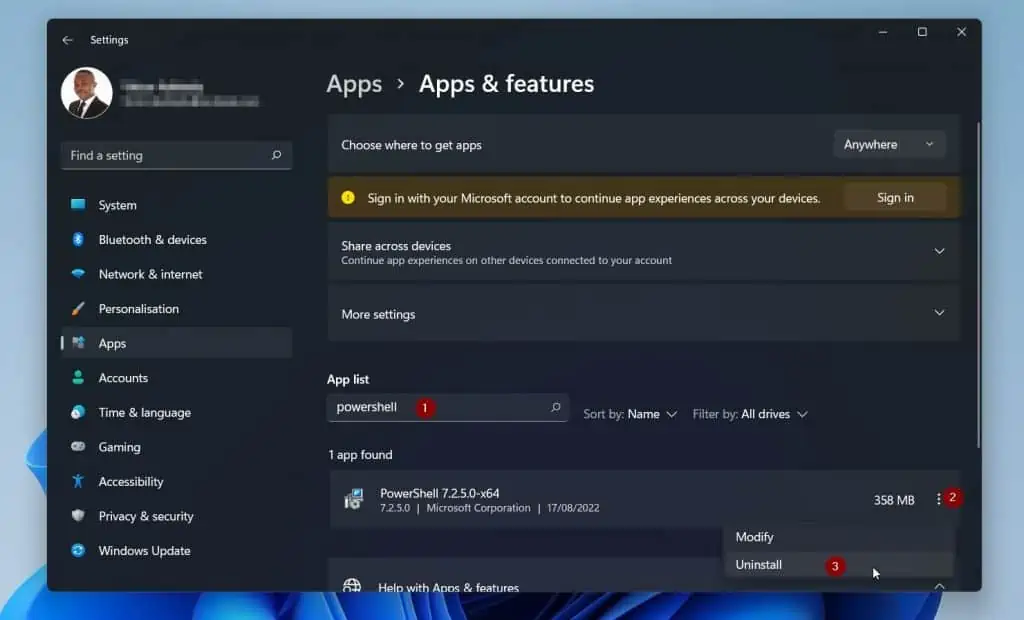Click the Find a setting magnifier icon

[276, 155]
